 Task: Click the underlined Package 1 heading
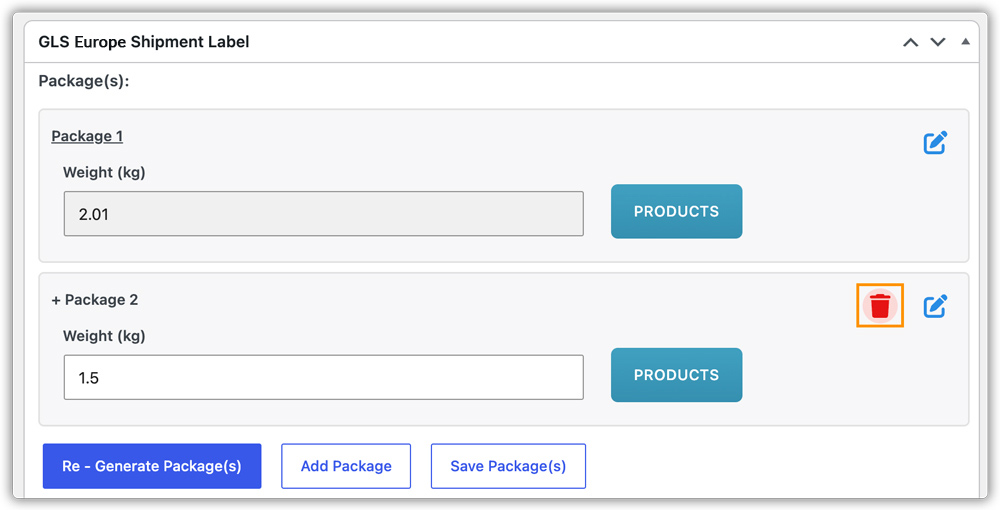pyautogui.click(x=87, y=136)
